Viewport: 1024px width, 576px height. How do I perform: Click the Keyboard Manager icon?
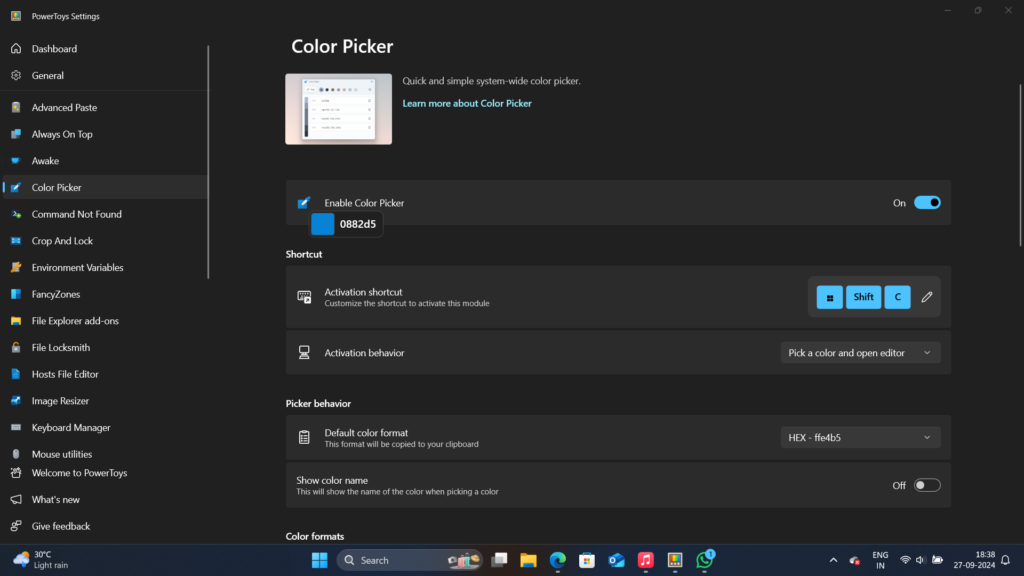click(x=16, y=428)
